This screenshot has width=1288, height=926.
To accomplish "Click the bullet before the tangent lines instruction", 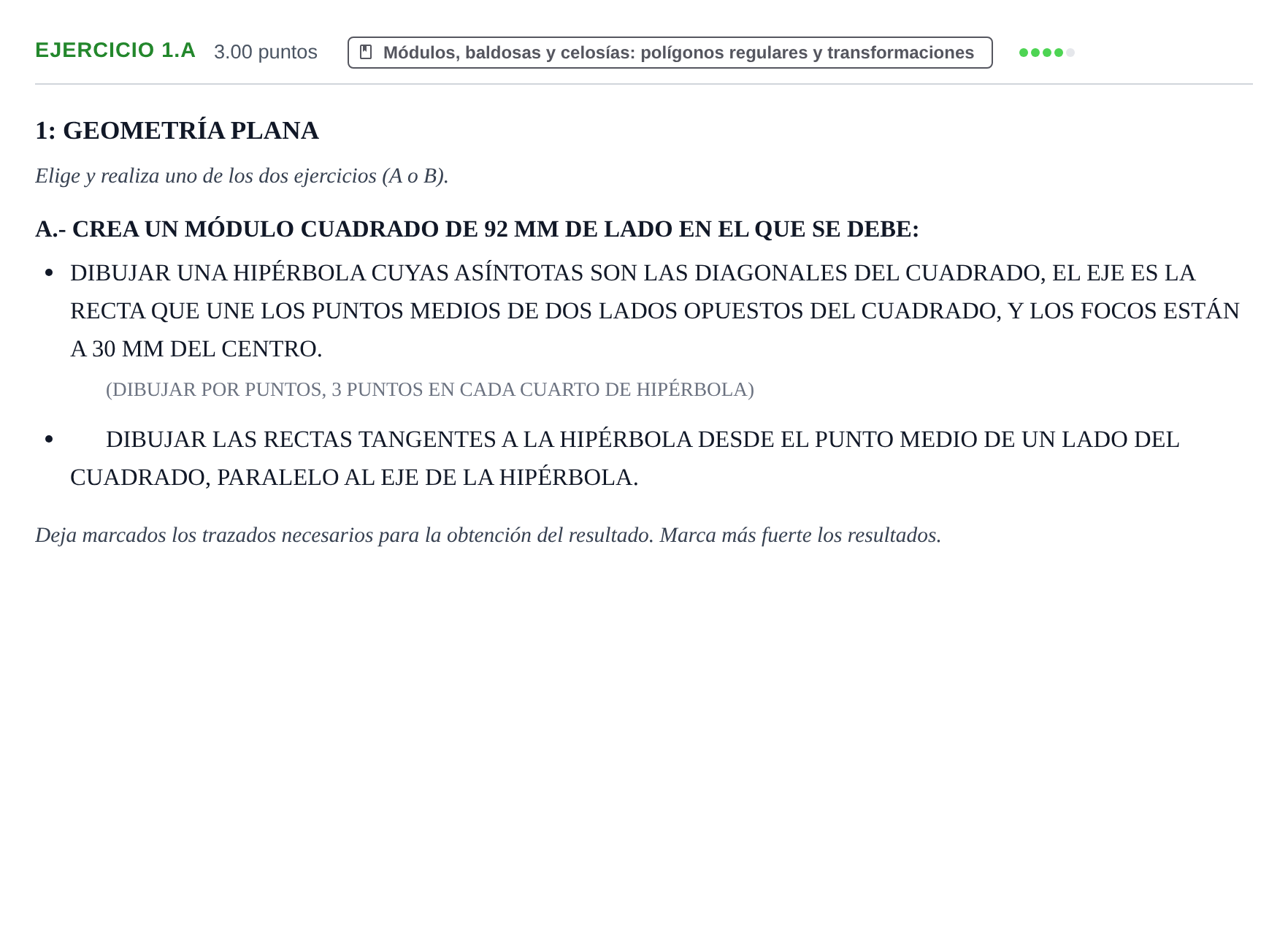I will [x=49, y=440].
